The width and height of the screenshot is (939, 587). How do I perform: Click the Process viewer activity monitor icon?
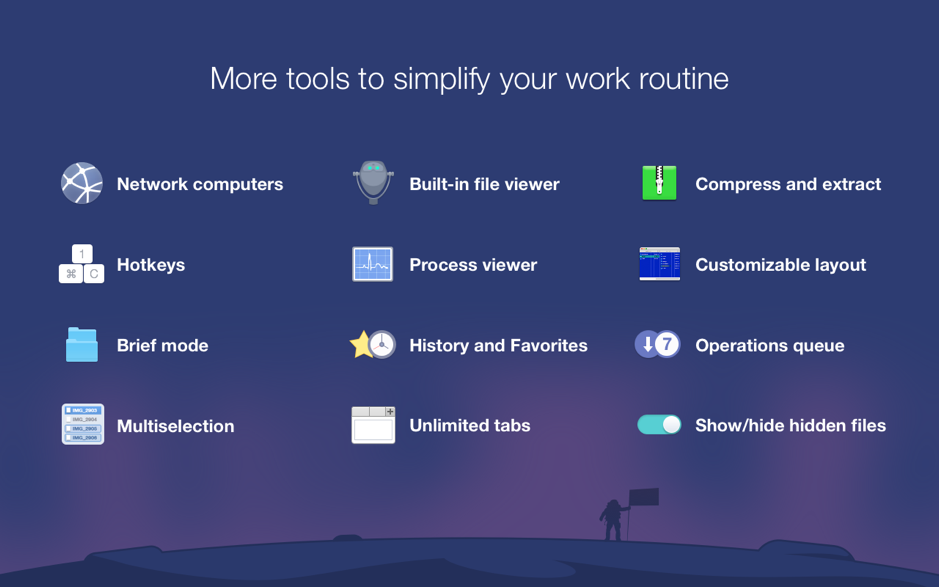(x=372, y=264)
